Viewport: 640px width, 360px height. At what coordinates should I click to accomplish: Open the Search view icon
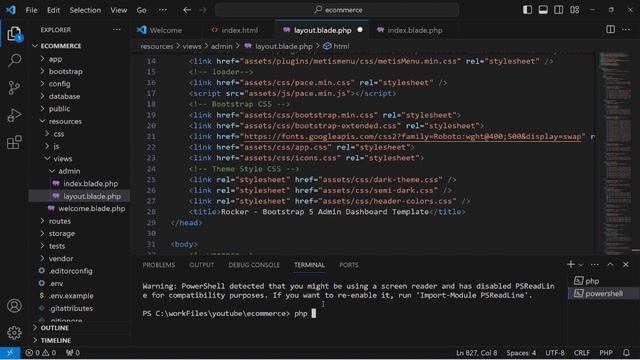(14, 60)
